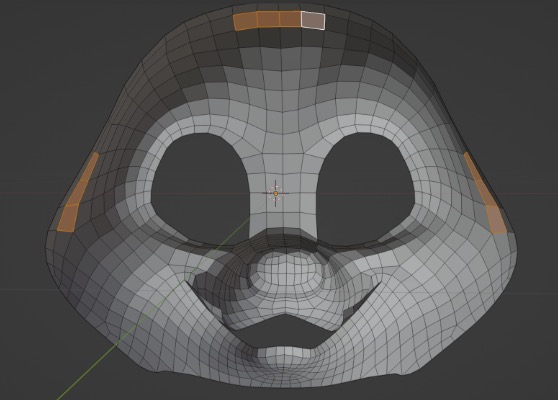Image resolution: width=558 pixels, height=400 pixels.
Task: Click the white-outlined active face on top
Action: coord(313,20)
